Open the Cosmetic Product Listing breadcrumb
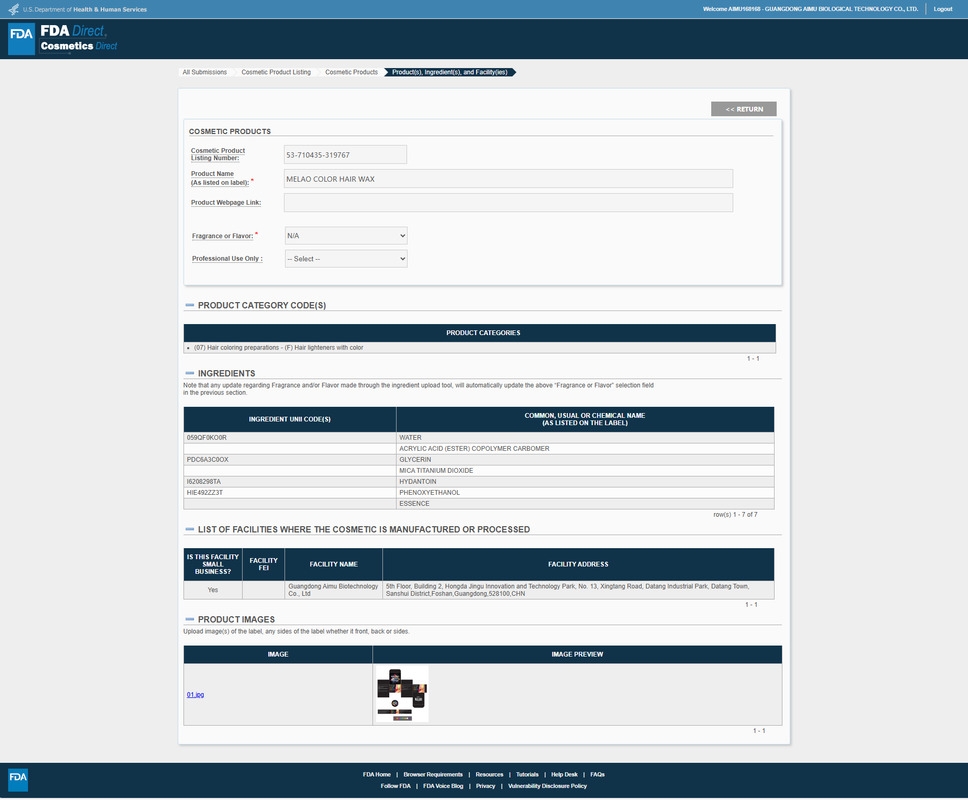The height and width of the screenshot is (800, 968). point(275,72)
